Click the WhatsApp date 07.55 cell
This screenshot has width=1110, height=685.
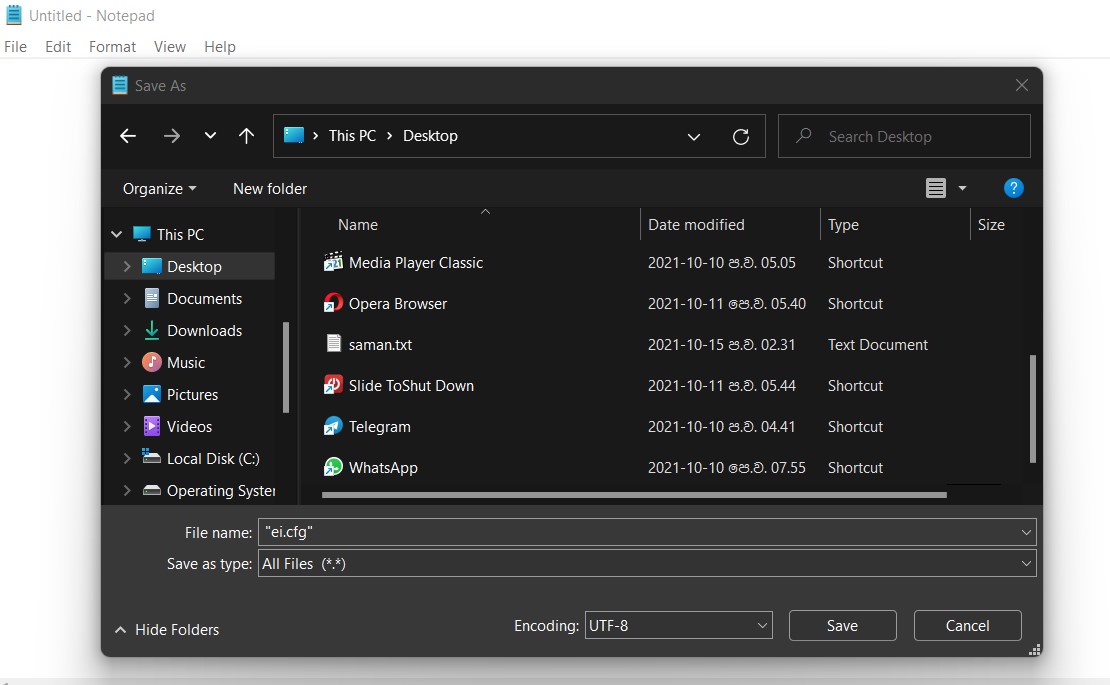click(726, 468)
